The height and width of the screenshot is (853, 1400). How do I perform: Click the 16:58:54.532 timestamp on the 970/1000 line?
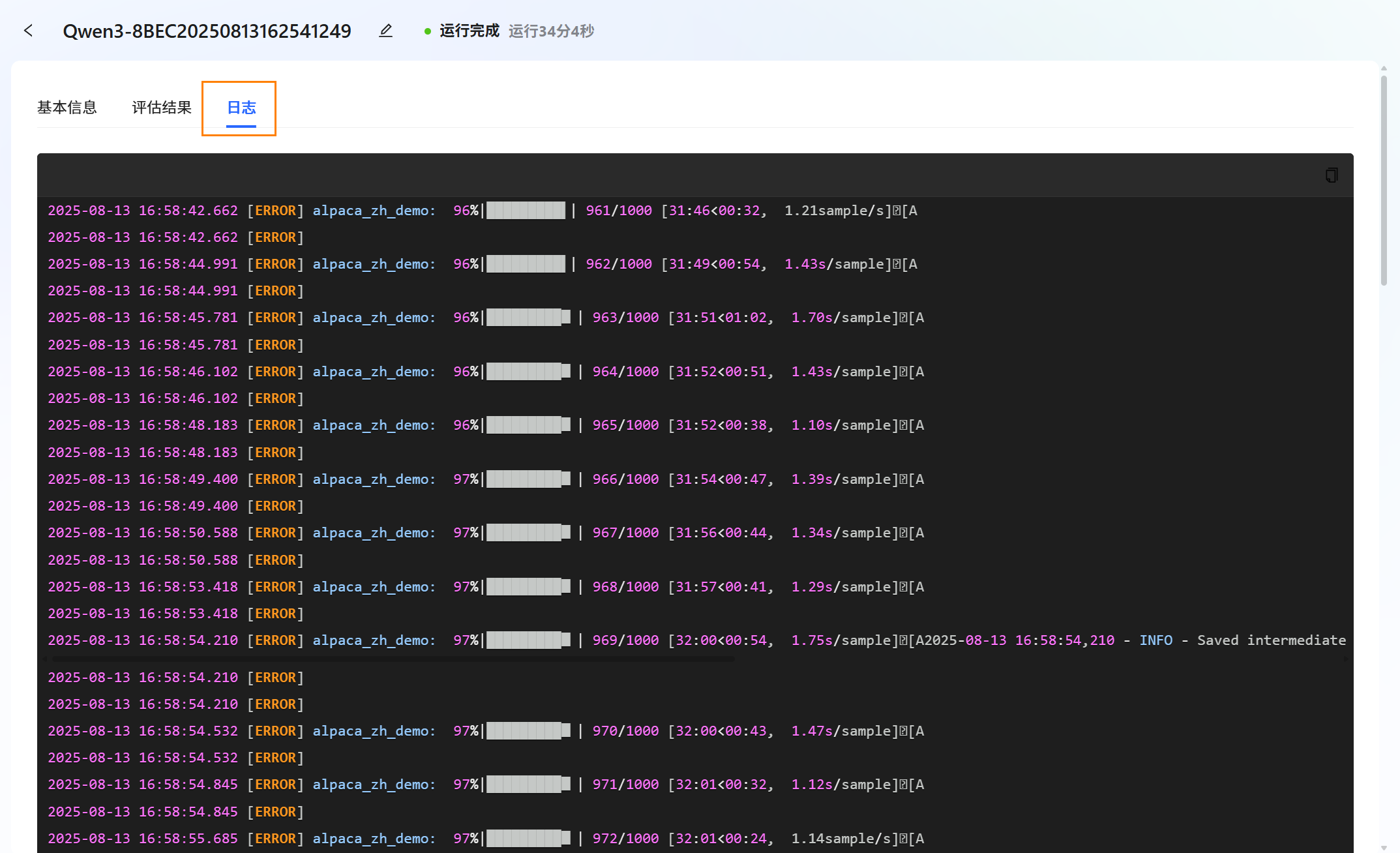pos(188,731)
